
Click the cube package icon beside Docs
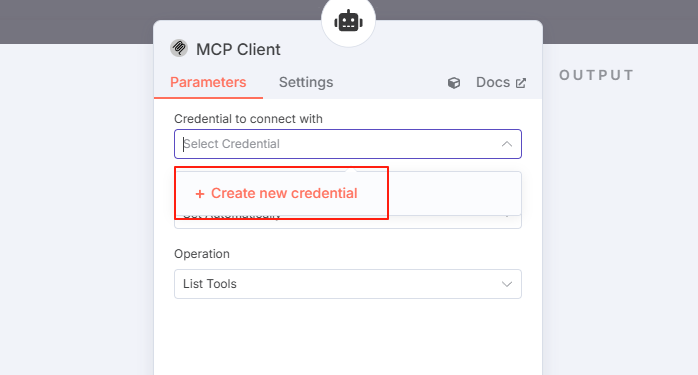[454, 83]
